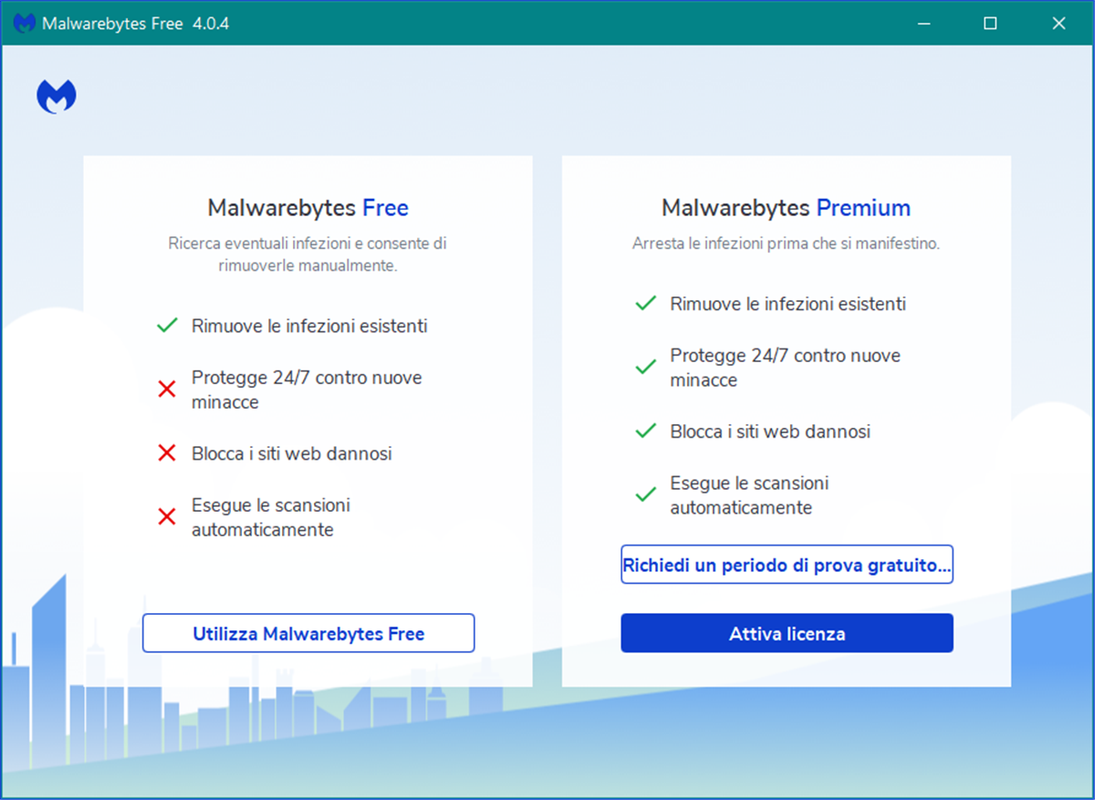Click green check beside Premium 'Blocca i siti web dannosi'
Image resolution: width=1095 pixels, height=800 pixels.
coord(645,431)
